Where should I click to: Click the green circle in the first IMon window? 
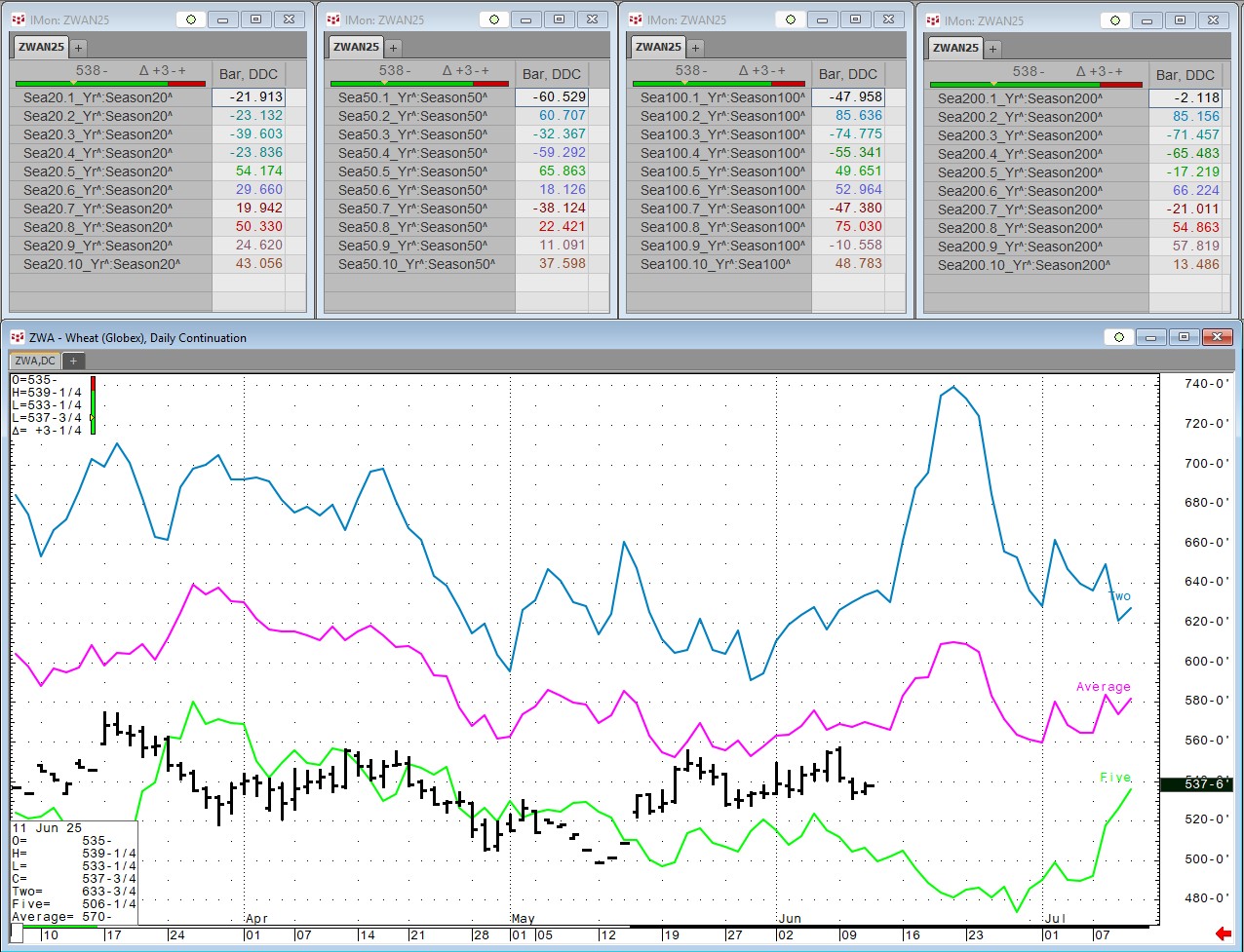click(191, 19)
